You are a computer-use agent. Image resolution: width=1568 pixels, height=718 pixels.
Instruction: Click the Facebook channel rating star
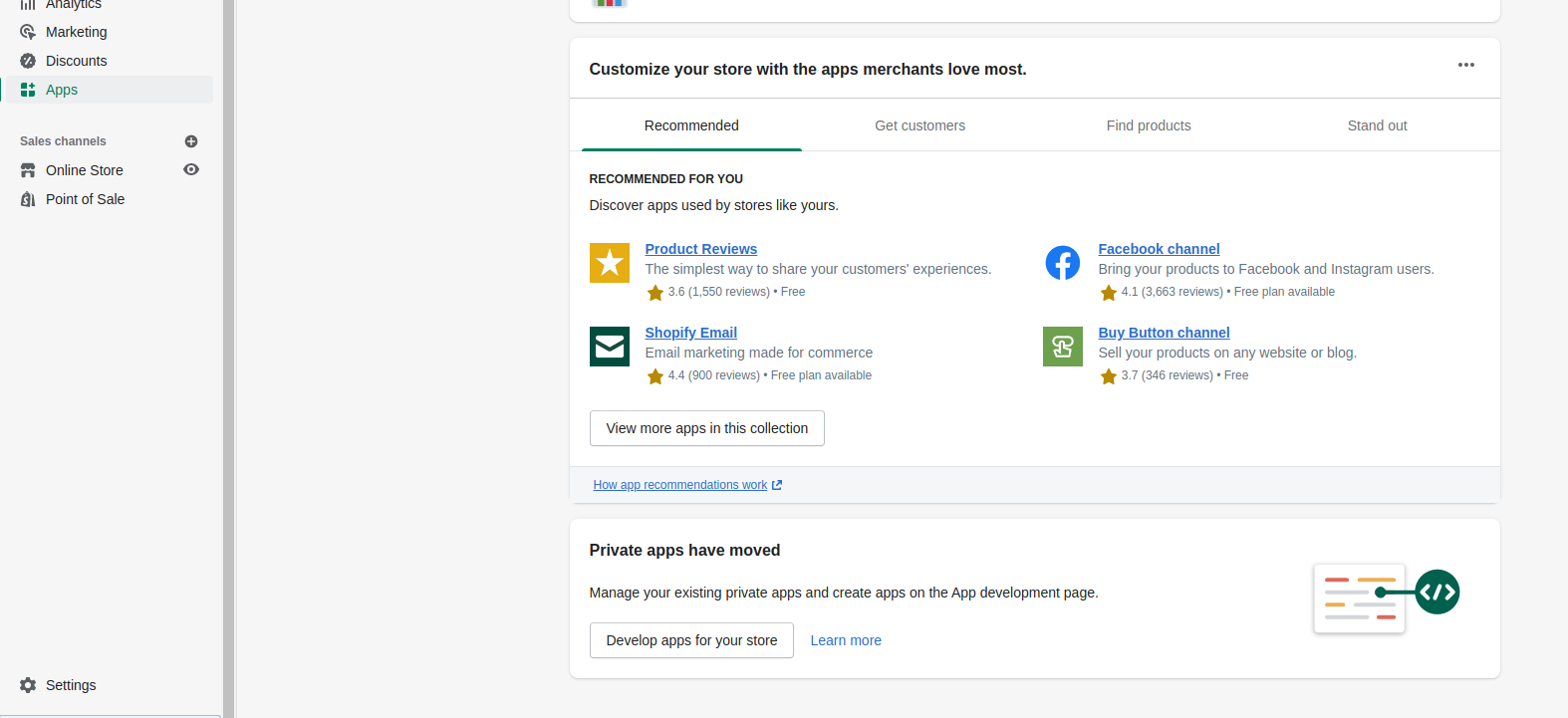1108,293
